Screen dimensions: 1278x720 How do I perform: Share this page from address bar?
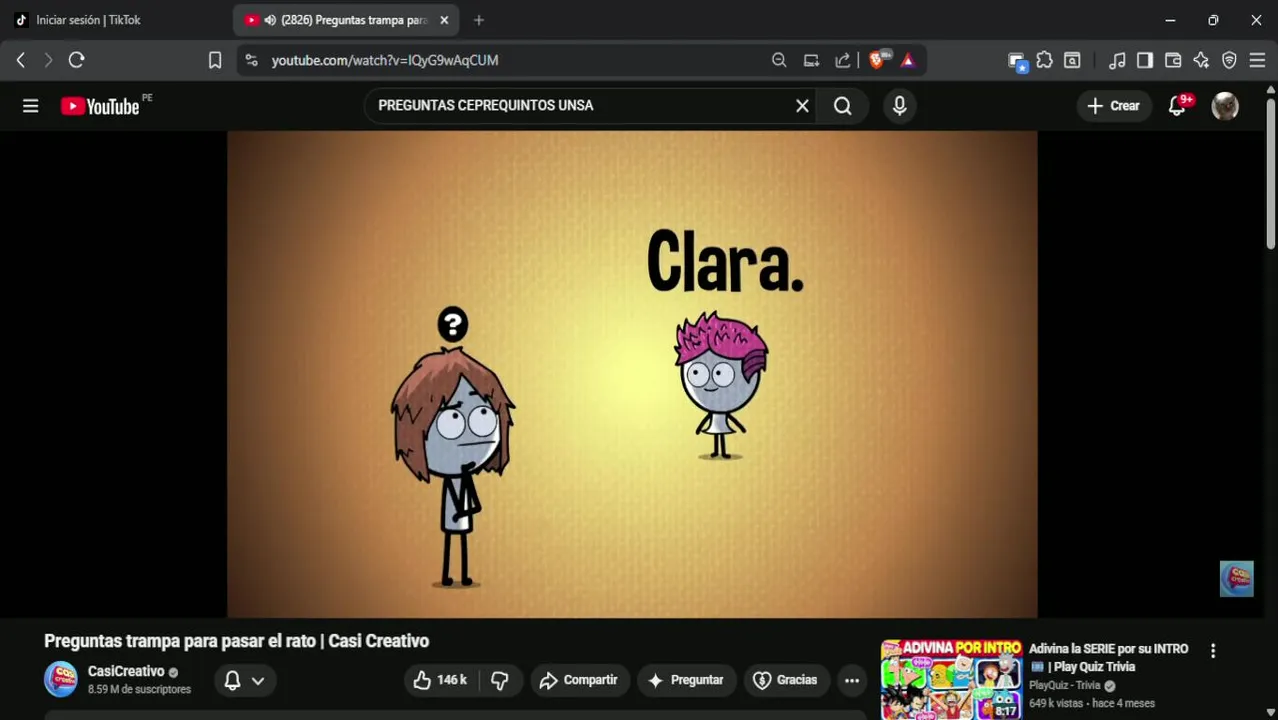point(843,60)
